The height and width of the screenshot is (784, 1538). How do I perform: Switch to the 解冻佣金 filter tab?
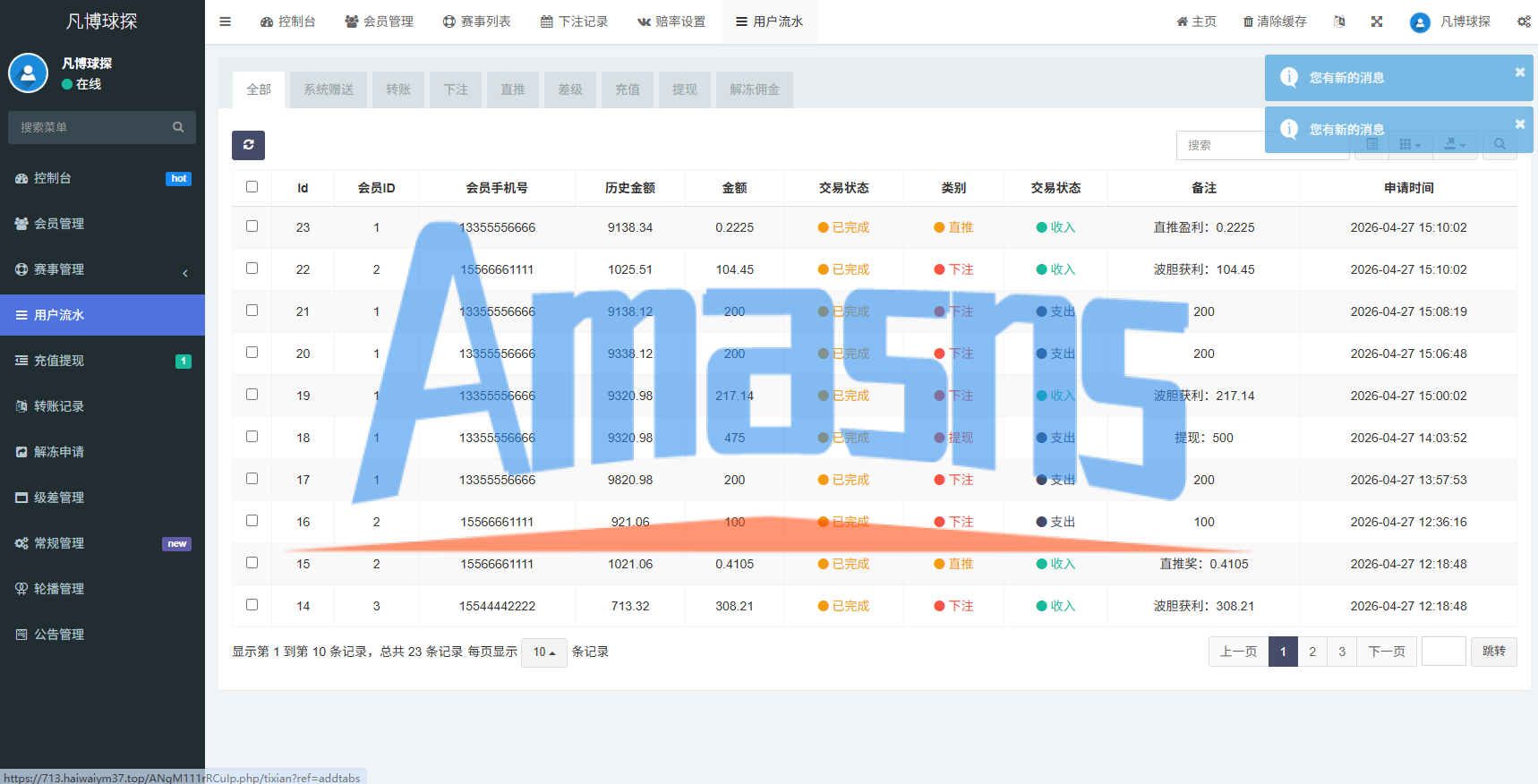[x=755, y=89]
